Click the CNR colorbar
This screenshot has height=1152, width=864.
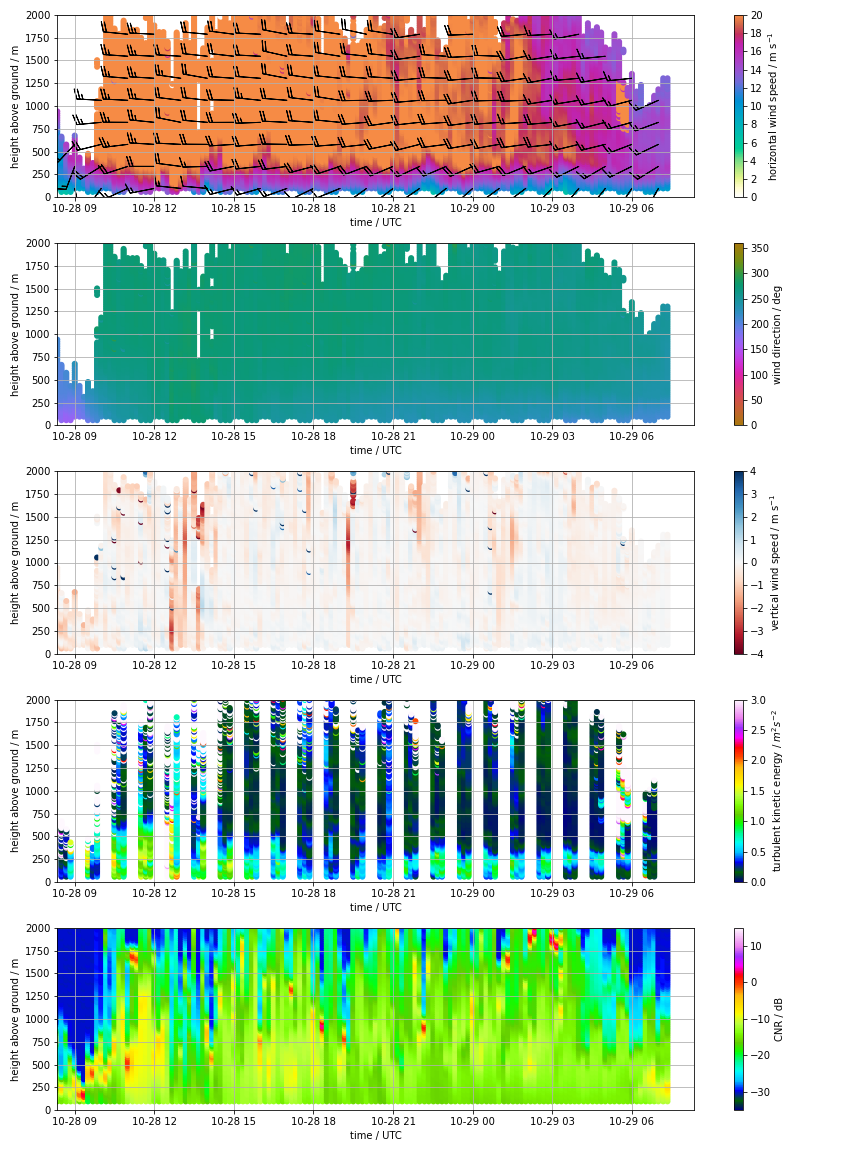pyautogui.click(x=738, y=1019)
